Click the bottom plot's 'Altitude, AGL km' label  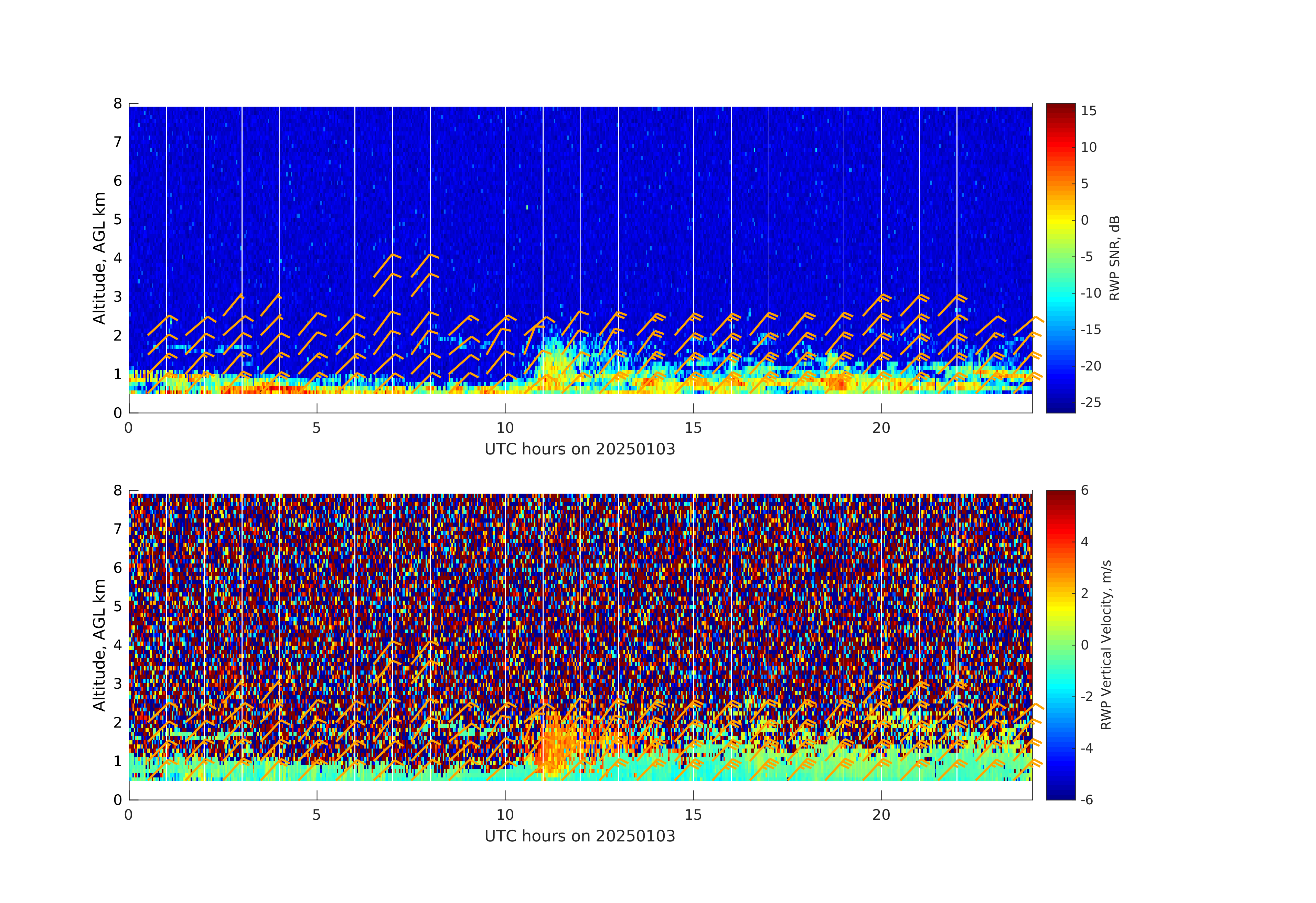(99, 644)
